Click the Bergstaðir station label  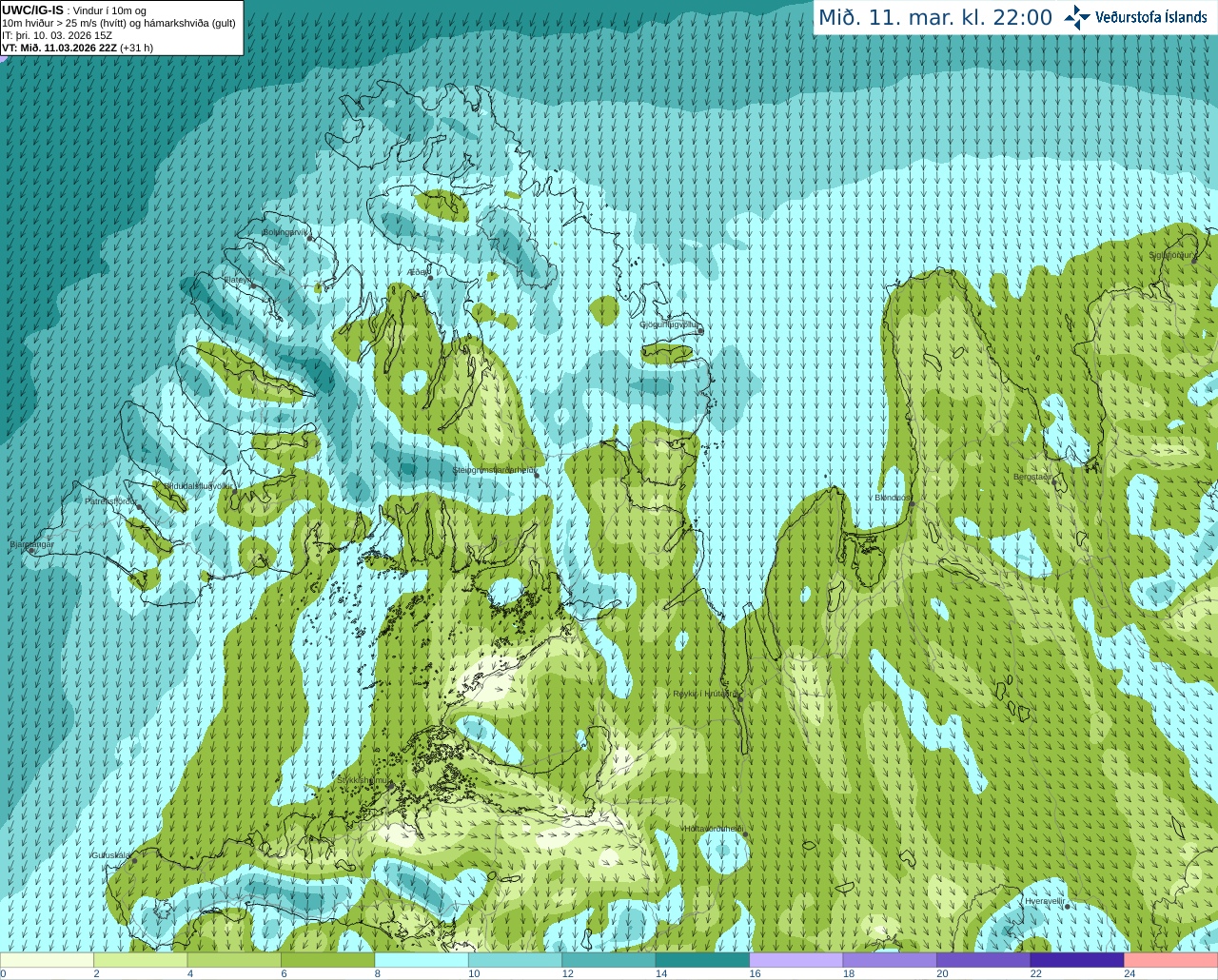point(1032,477)
